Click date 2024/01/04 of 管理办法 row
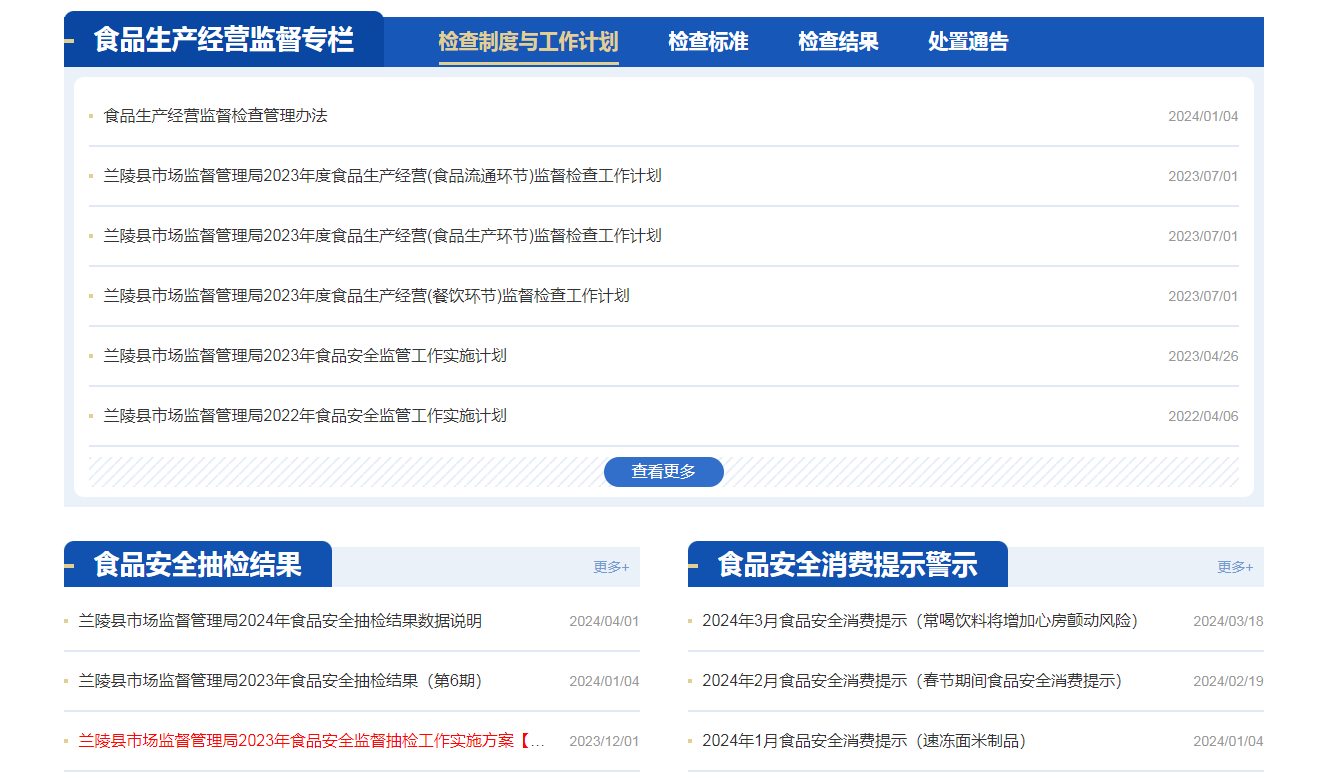Screen dimensions: 1342x778 [x=1203, y=116]
